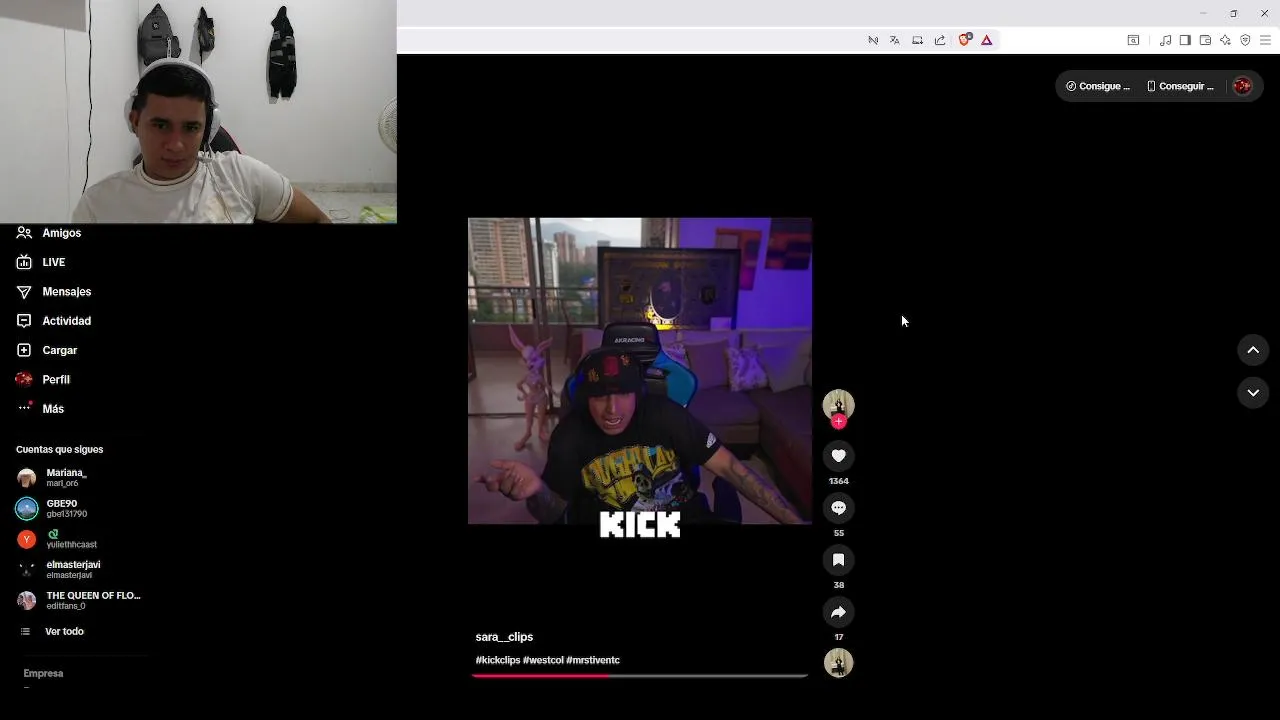Bookmark the video to favorites
Image resolution: width=1280 pixels, height=720 pixels.
[x=838, y=560]
